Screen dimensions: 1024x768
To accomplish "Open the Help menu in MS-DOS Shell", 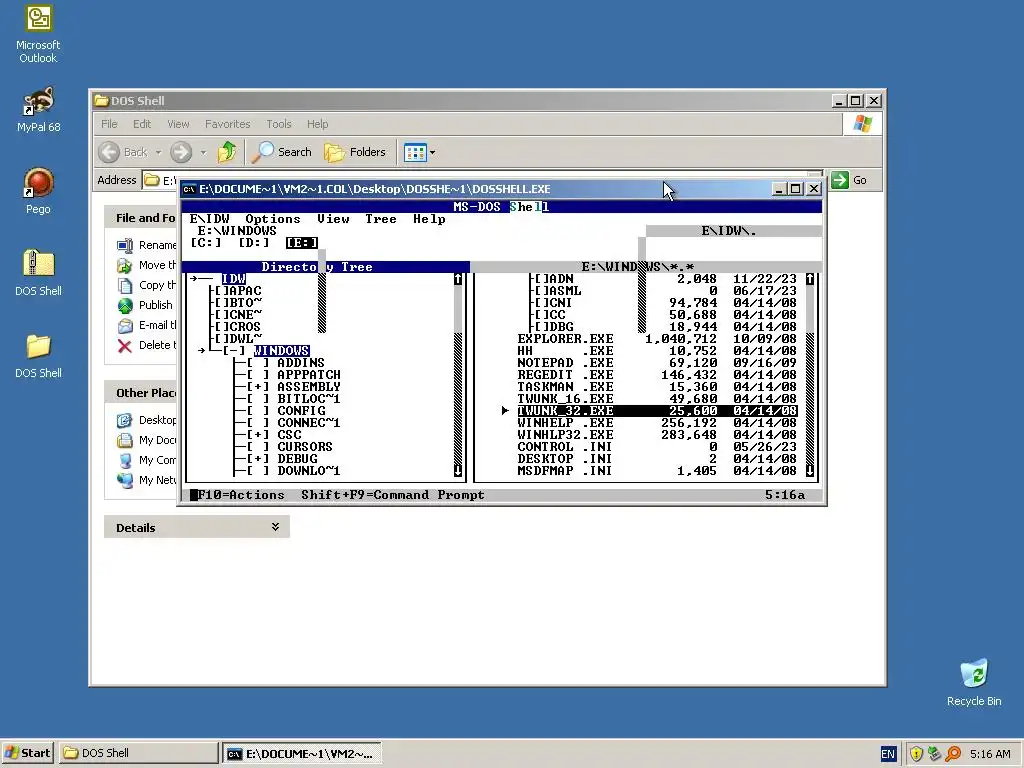I will tap(429, 219).
